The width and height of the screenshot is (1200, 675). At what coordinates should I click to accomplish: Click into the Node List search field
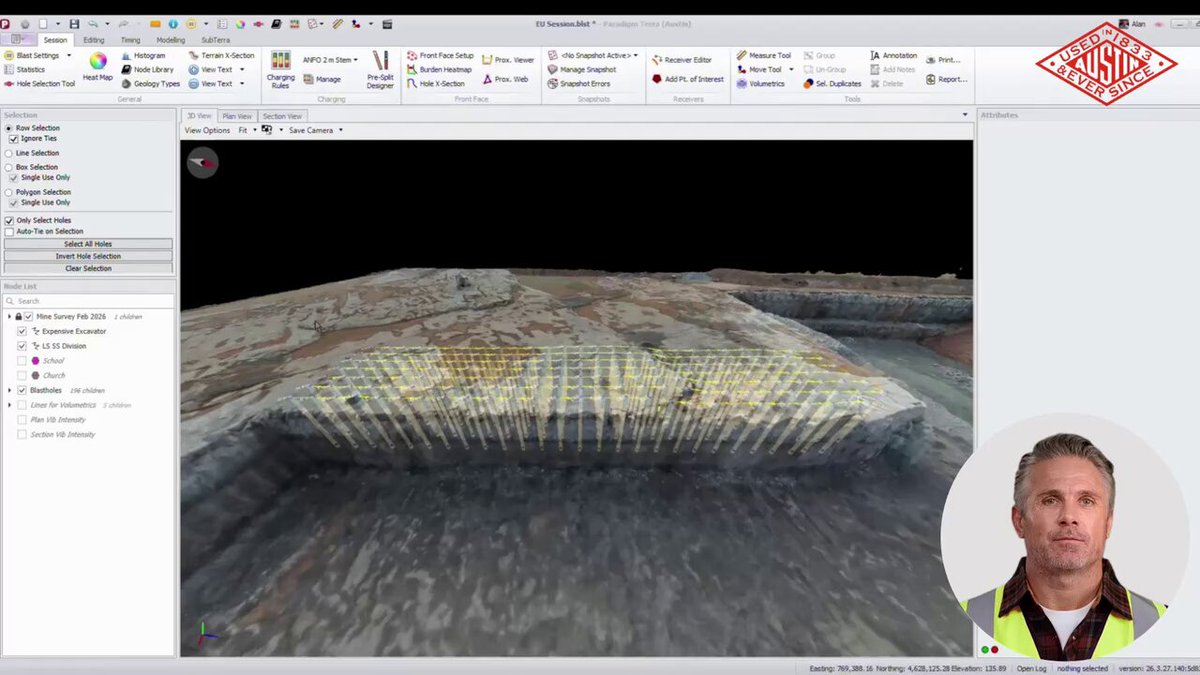tap(88, 301)
